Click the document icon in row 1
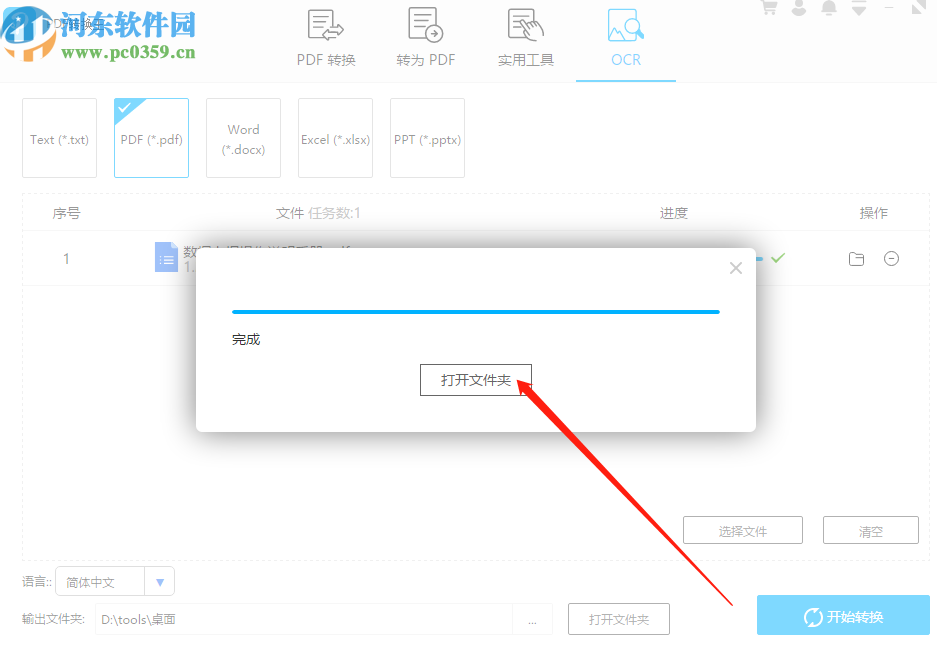 166,257
